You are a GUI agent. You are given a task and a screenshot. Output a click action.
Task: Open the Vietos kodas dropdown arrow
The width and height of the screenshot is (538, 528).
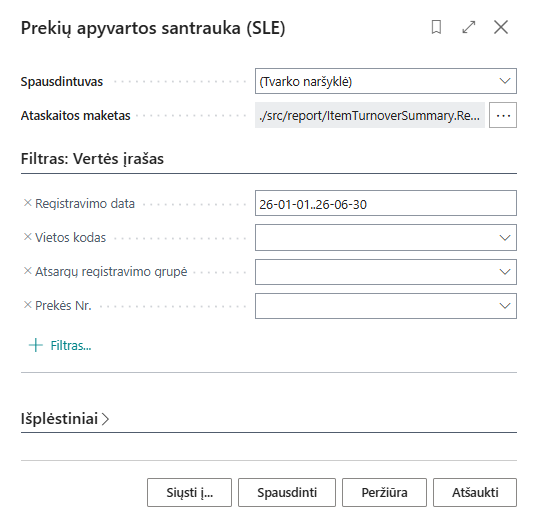[x=505, y=238]
